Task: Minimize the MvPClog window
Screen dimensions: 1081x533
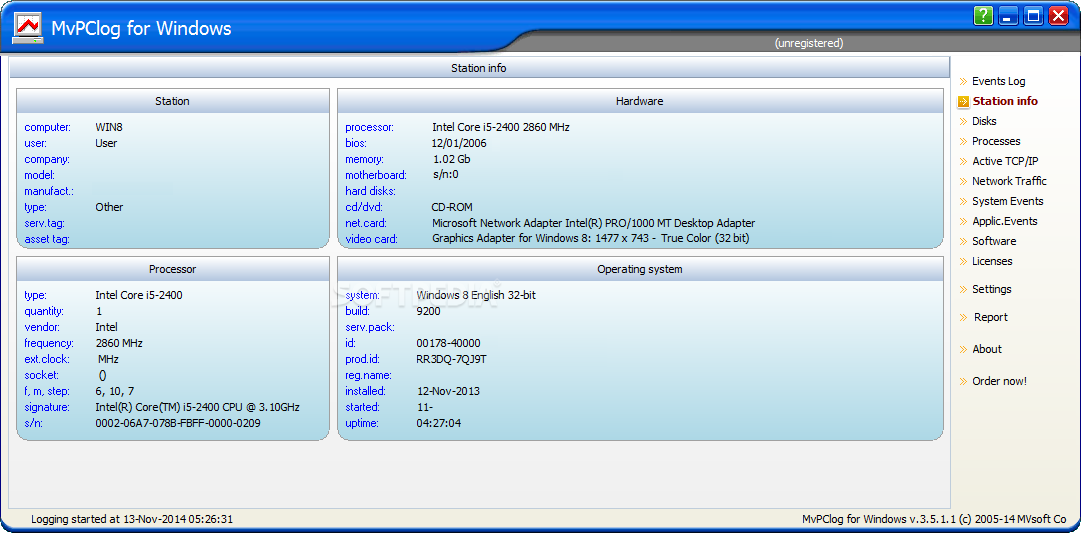Action: pos(1009,16)
